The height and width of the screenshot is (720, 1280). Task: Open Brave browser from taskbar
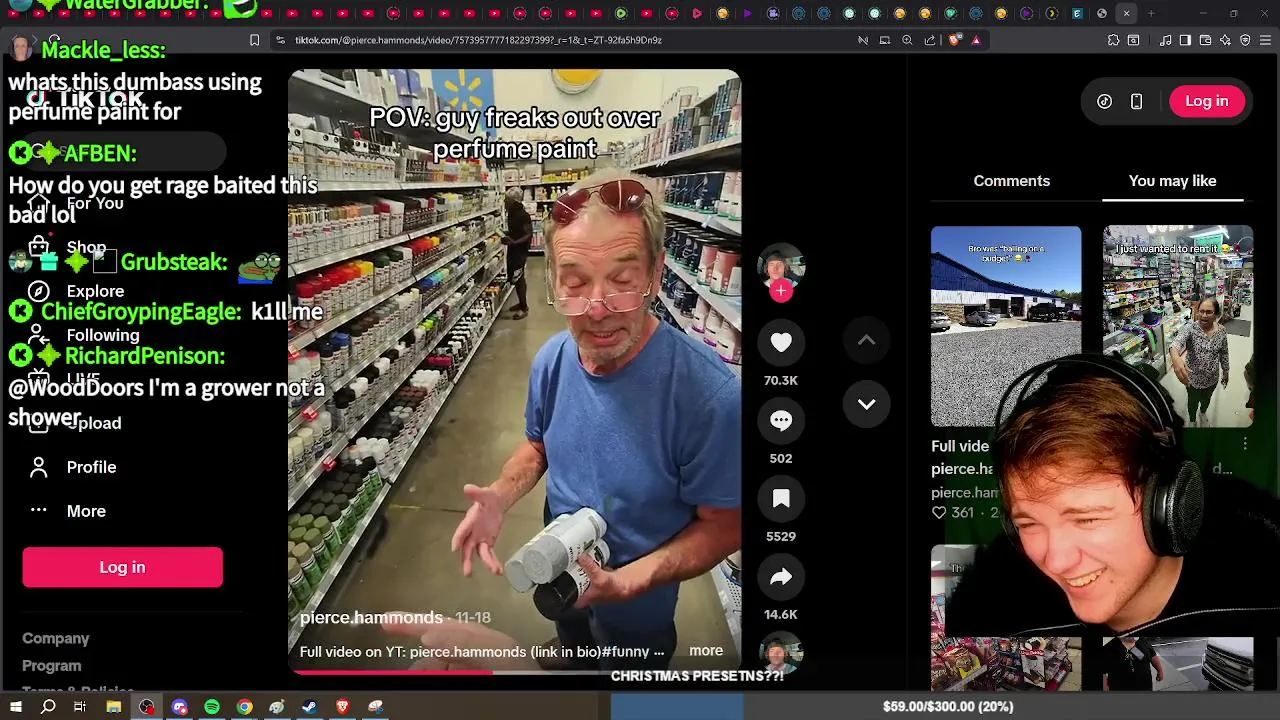(342, 707)
